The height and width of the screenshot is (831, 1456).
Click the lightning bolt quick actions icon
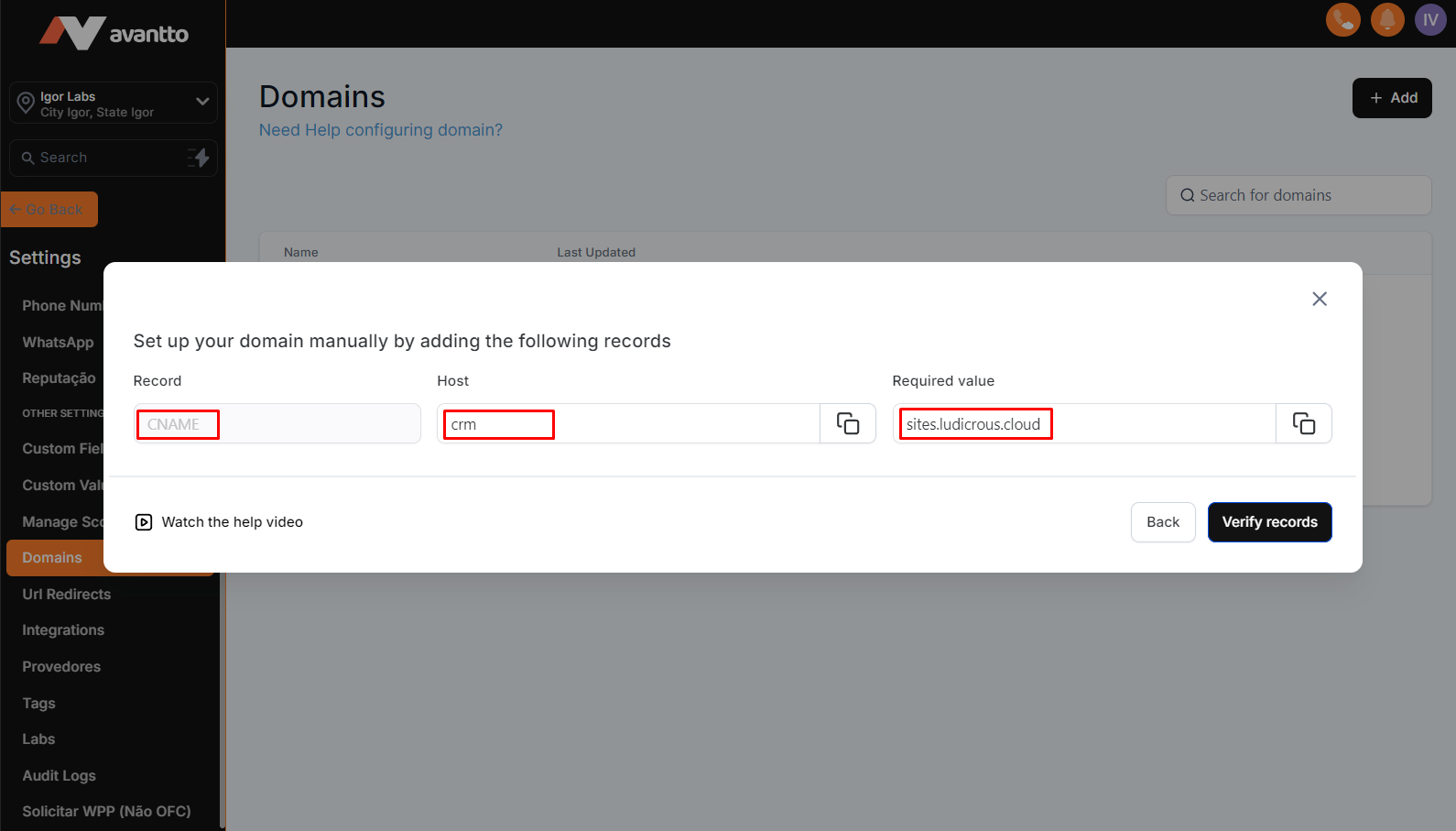pyautogui.click(x=199, y=158)
